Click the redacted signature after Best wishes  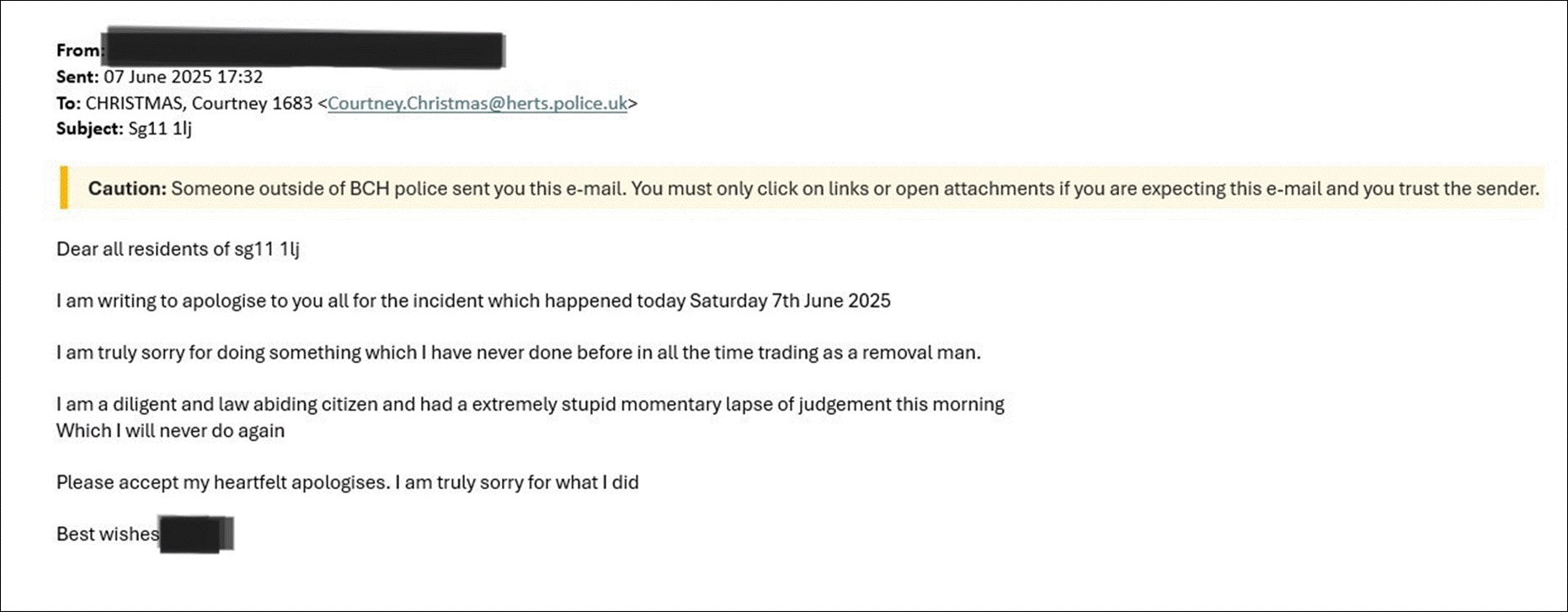196,535
